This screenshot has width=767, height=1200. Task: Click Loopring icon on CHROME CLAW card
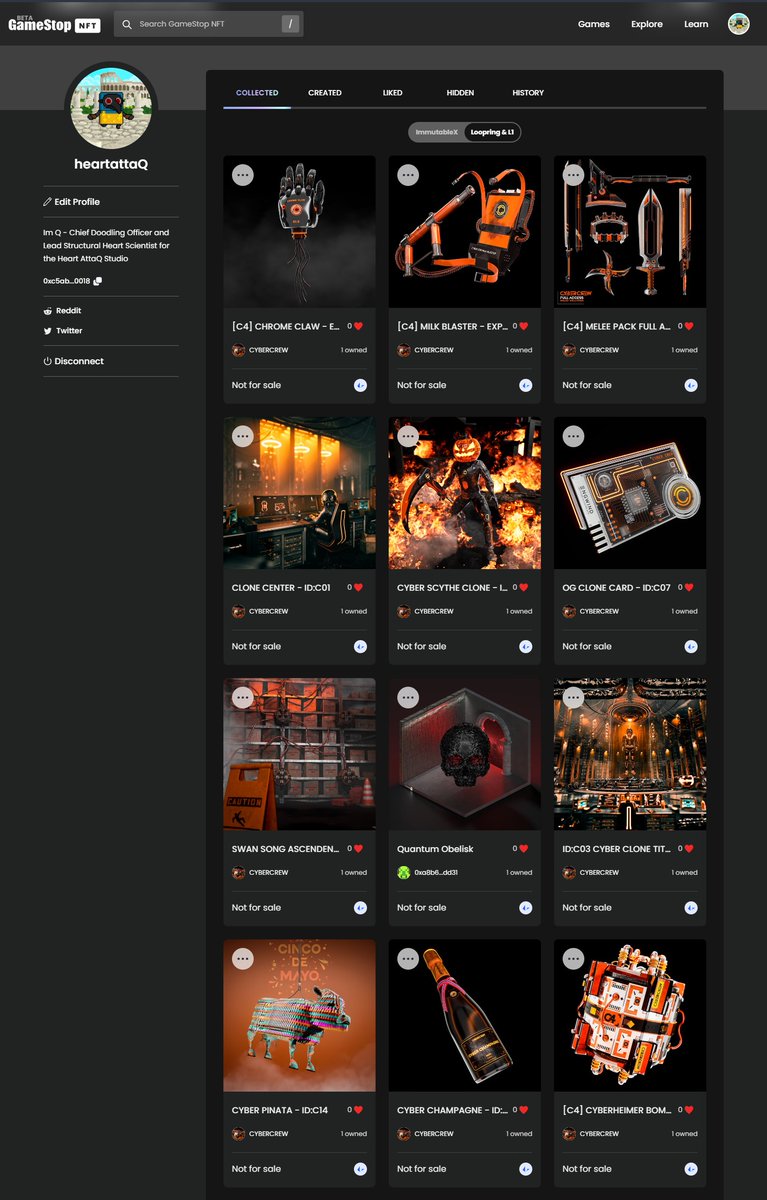click(360, 385)
